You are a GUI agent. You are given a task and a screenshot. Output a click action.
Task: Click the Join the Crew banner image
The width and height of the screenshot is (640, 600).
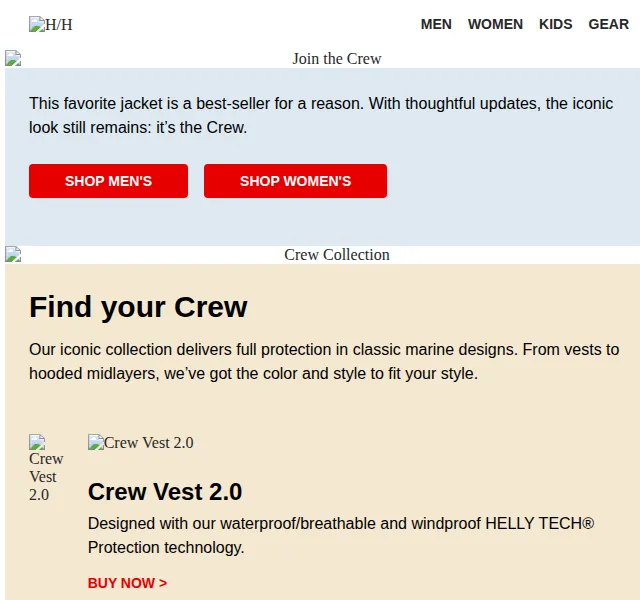(x=322, y=59)
